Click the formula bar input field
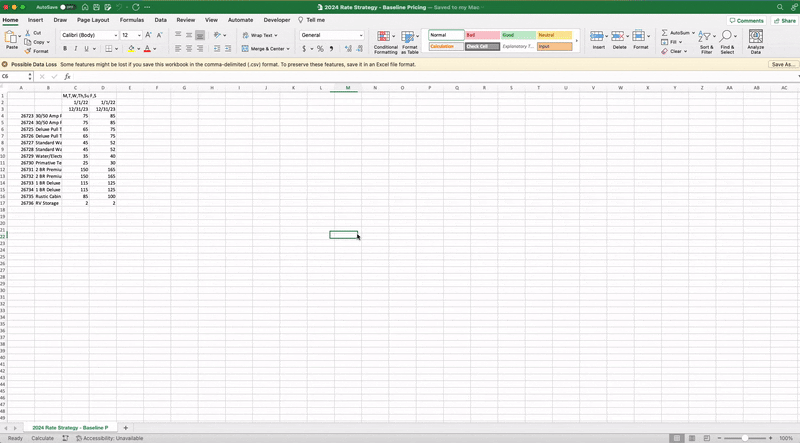800x443 pixels. tap(400, 76)
